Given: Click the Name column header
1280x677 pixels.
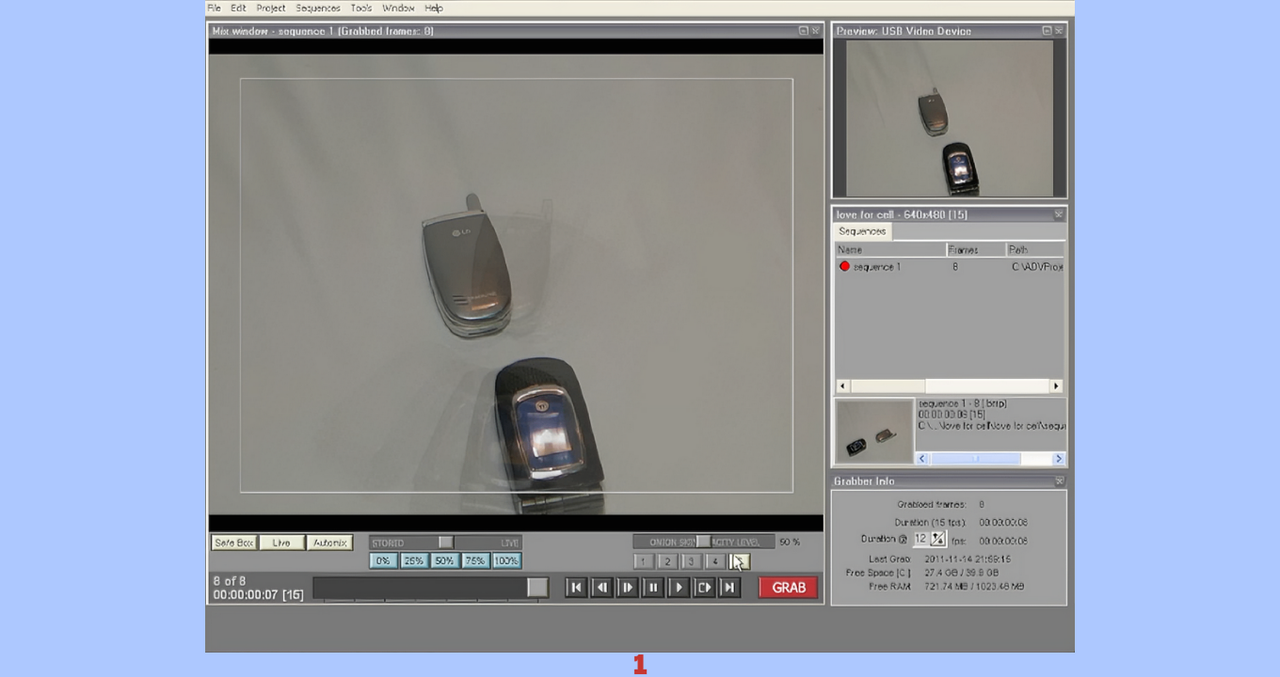Looking at the screenshot, I should tap(891, 249).
